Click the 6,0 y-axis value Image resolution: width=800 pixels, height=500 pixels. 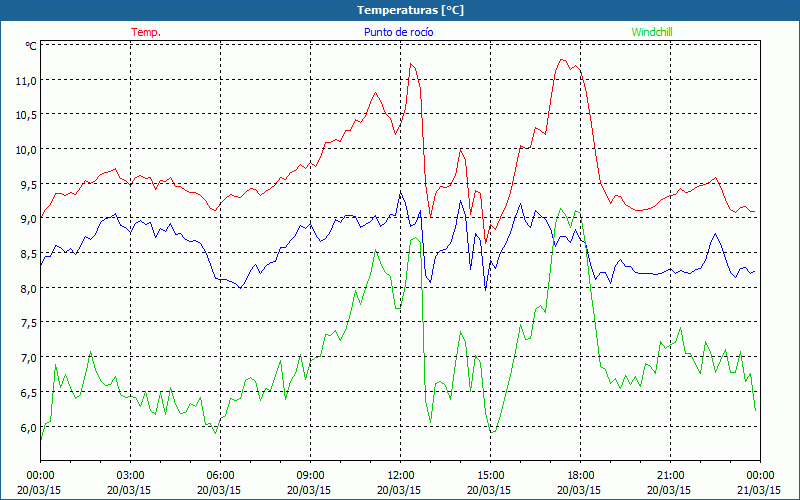(29, 428)
